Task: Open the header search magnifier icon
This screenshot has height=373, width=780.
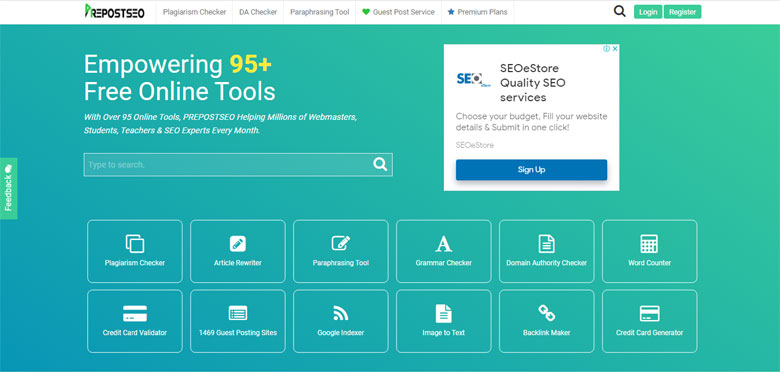Action: click(x=619, y=11)
